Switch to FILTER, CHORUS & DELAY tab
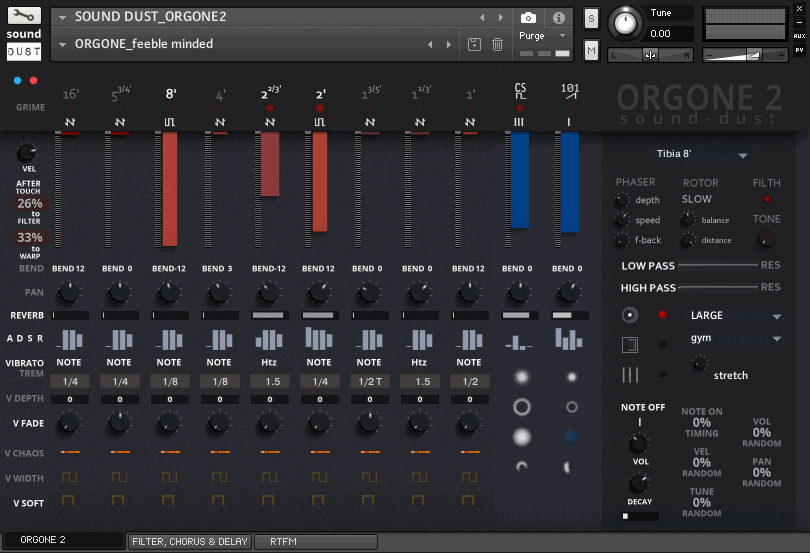Viewport: 810px width, 553px height. [x=190, y=541]
